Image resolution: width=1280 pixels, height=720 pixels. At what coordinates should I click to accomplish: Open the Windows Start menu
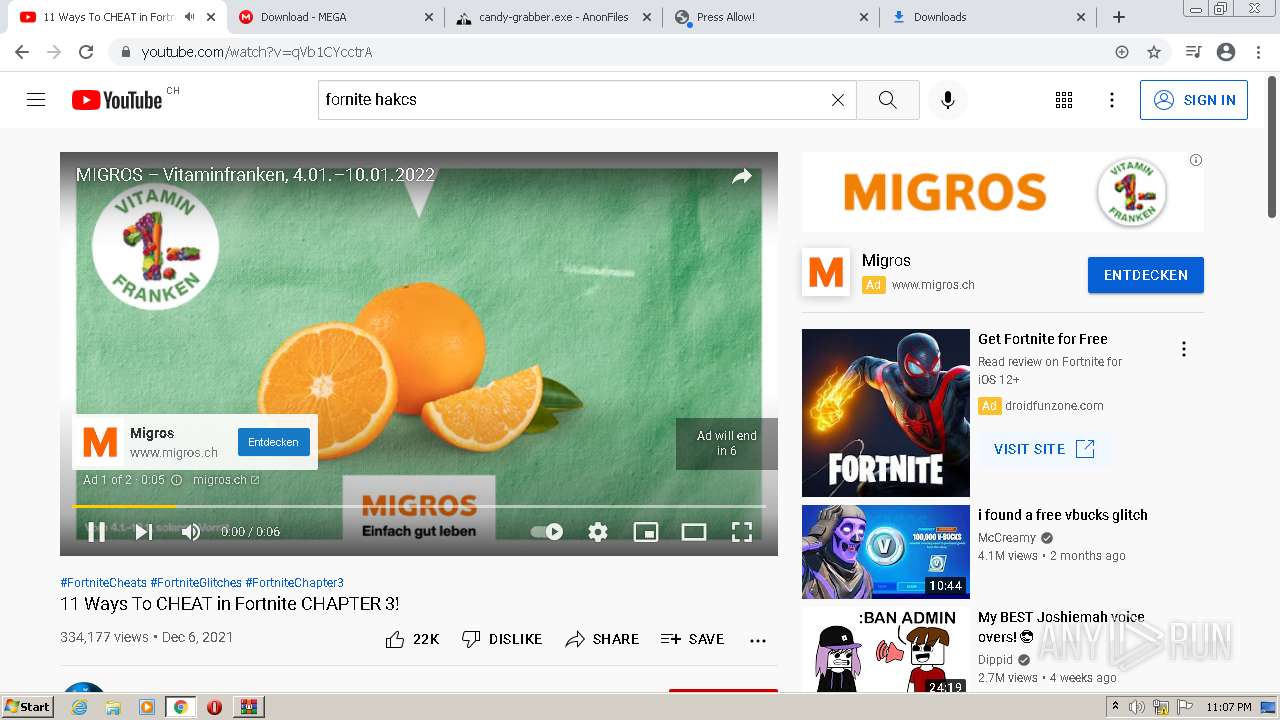(x=28, y=707)
